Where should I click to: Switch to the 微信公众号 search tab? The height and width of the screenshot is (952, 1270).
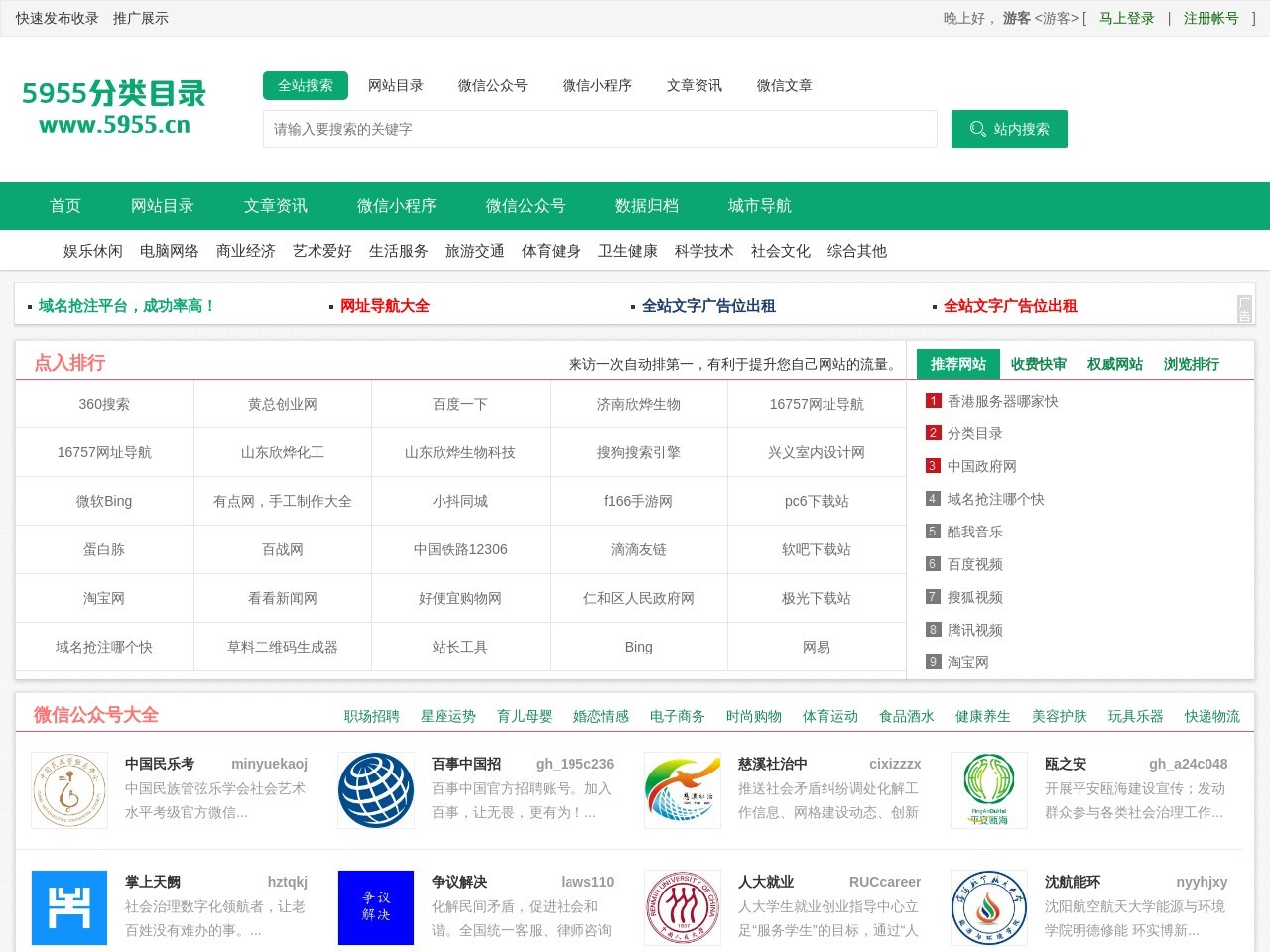492,85
